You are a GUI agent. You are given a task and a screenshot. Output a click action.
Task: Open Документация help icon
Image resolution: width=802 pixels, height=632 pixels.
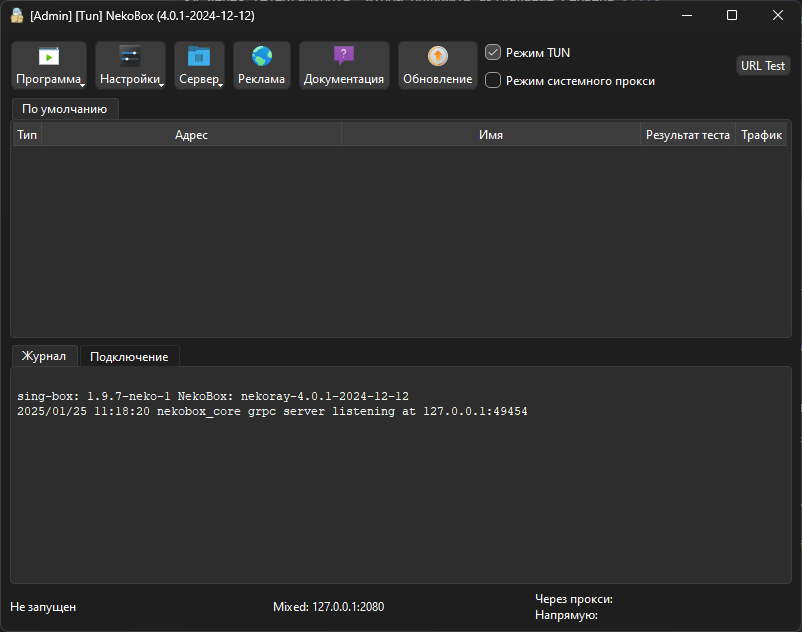tap(344, 57)
